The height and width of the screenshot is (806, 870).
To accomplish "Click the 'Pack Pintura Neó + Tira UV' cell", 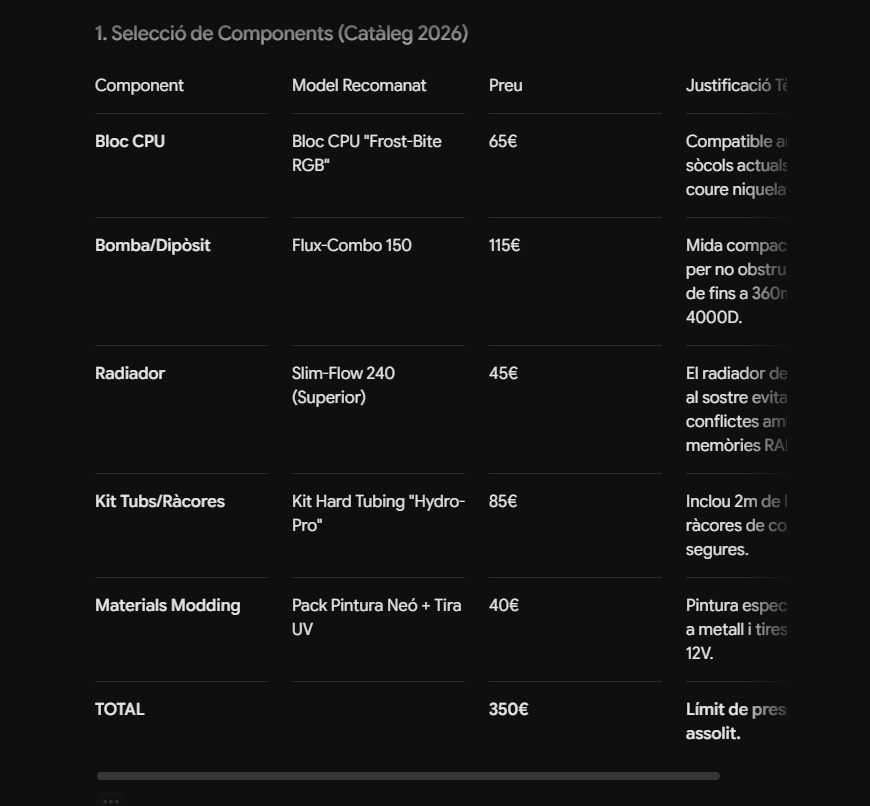I will [x=377, y=617].
